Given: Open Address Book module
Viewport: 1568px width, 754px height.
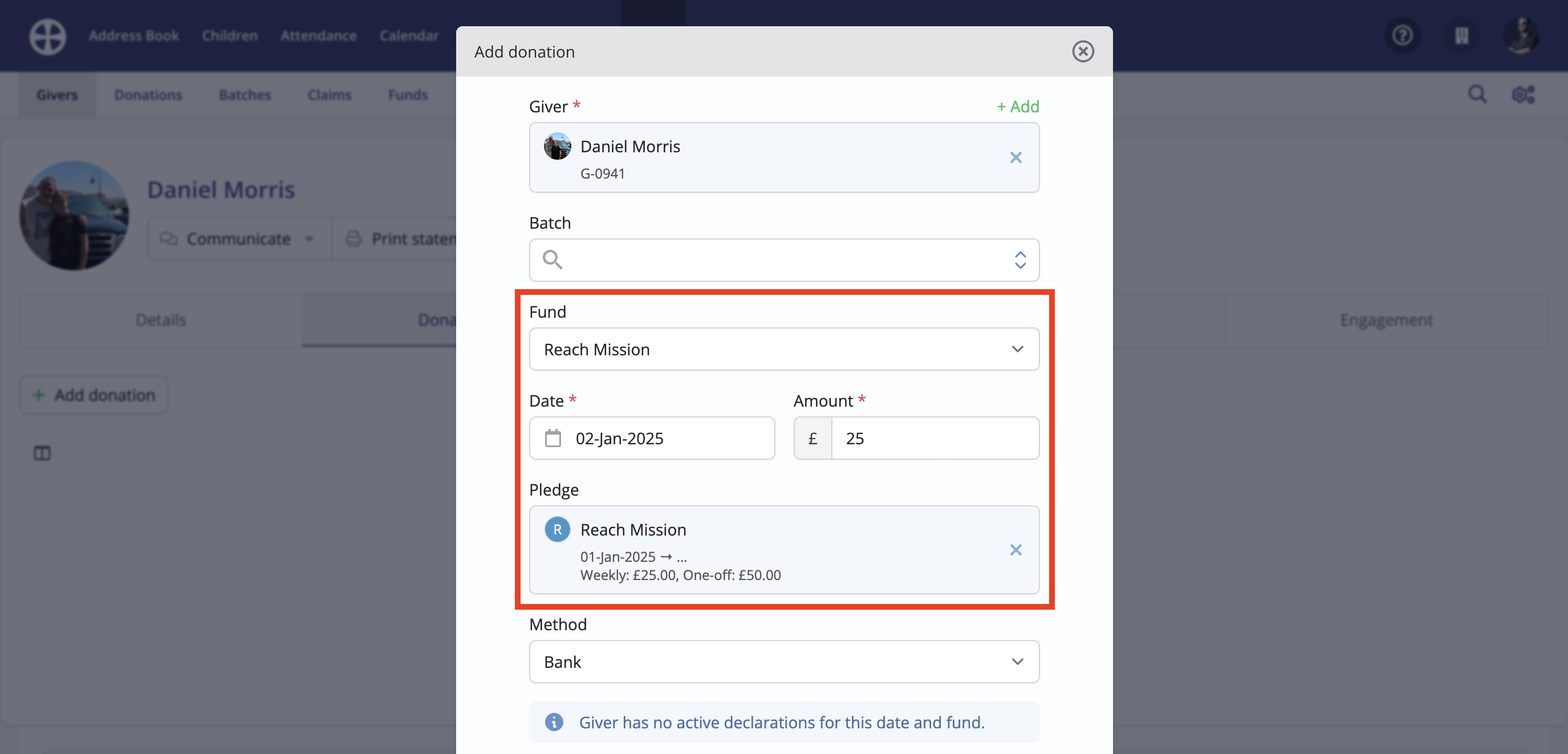Looking at the screenshot, I should click(133, 36).
